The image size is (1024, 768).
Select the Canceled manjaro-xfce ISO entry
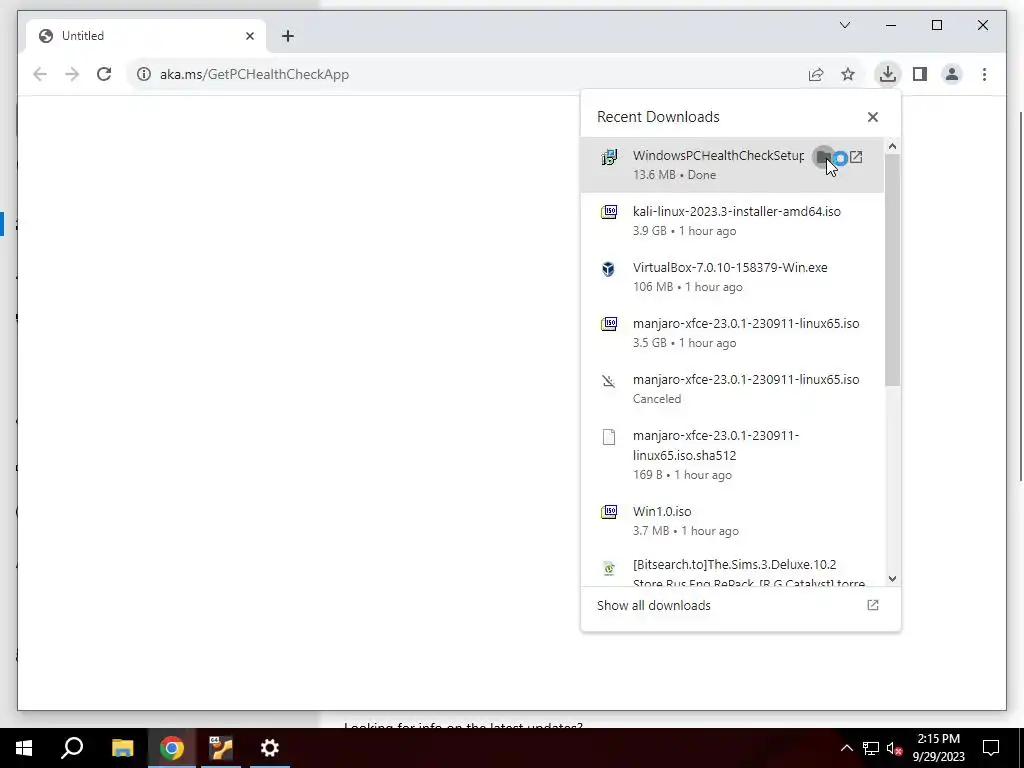pos(732,389)
